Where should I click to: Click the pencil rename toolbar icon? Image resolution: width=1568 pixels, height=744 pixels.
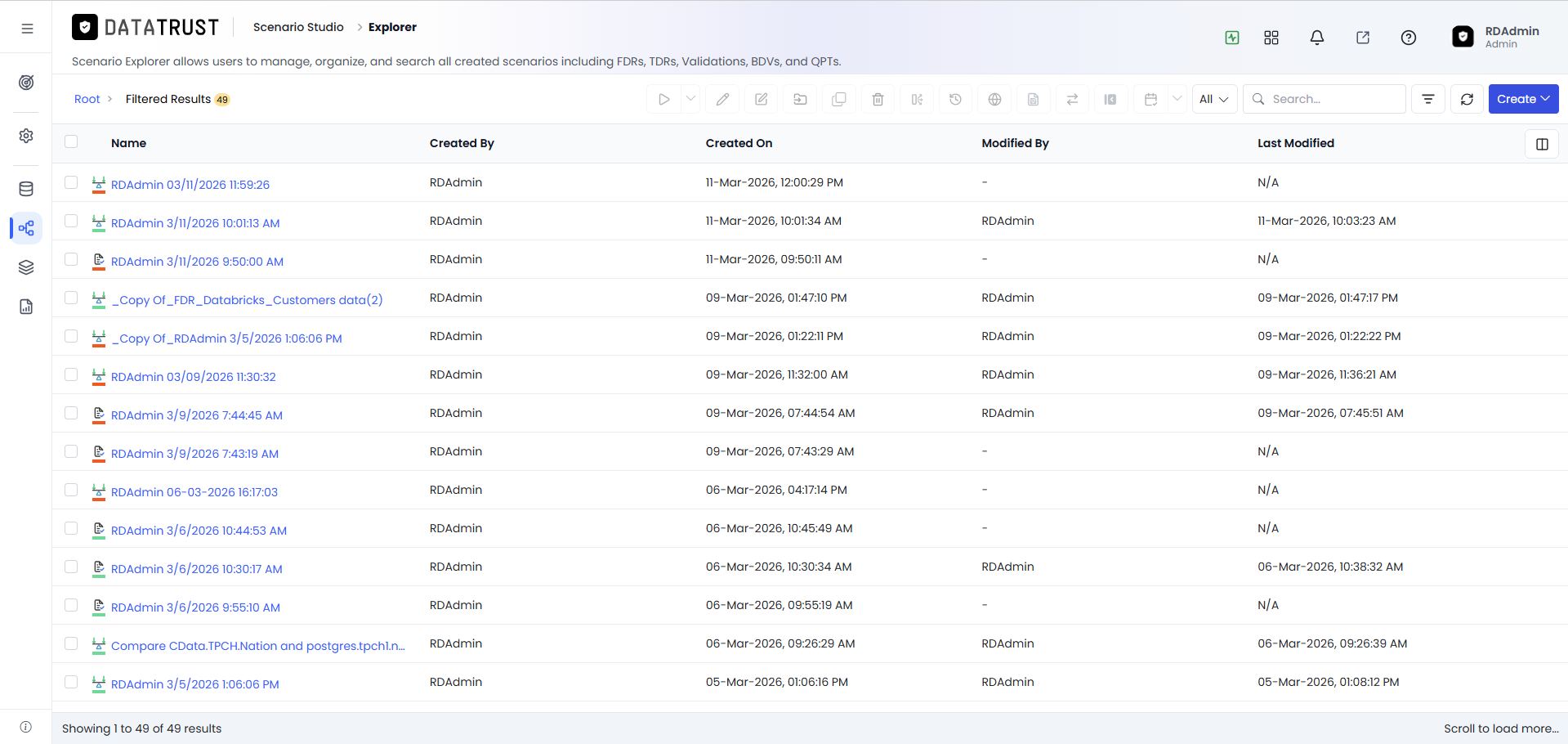(x=722, y=99)
